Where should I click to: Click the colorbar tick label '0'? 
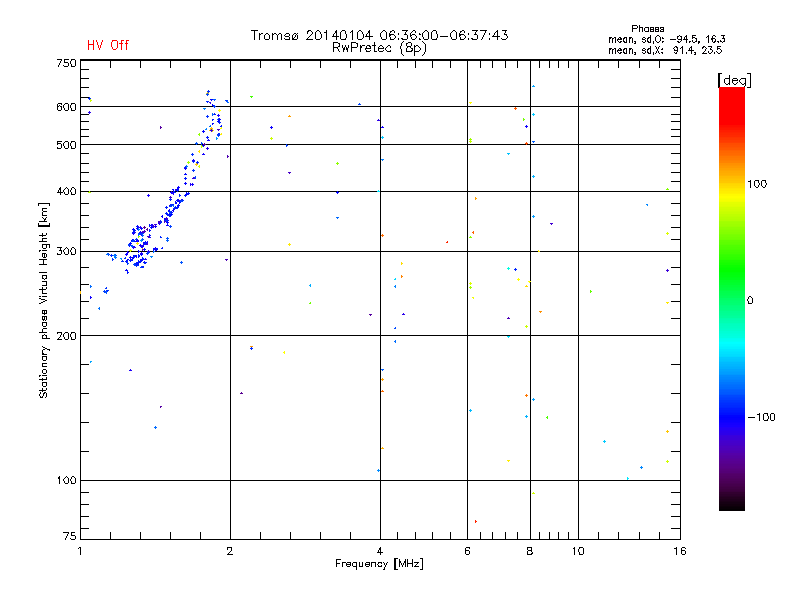pyautogui.click(x=750, y=301)
